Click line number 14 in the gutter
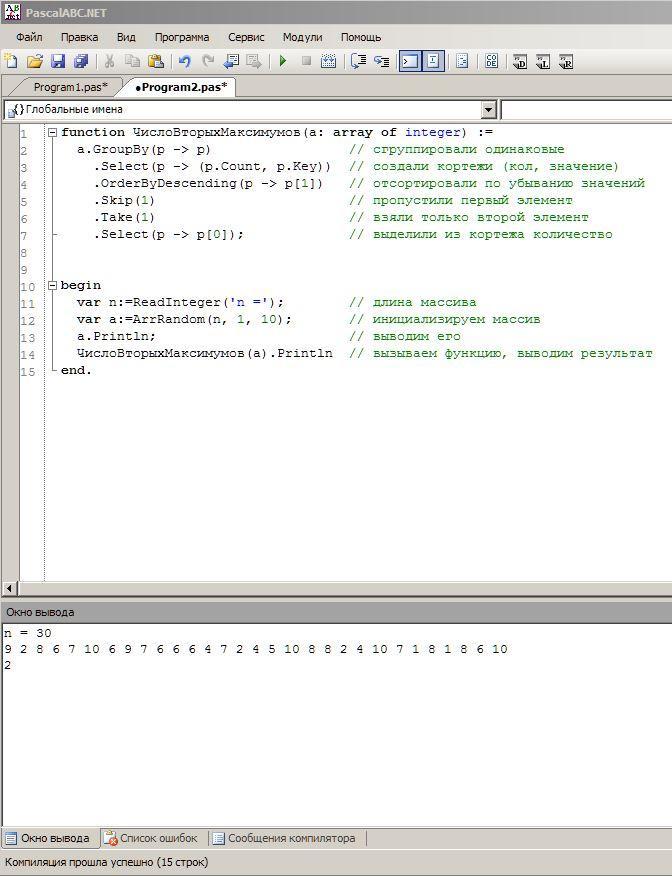 click(x=28, y=355)
